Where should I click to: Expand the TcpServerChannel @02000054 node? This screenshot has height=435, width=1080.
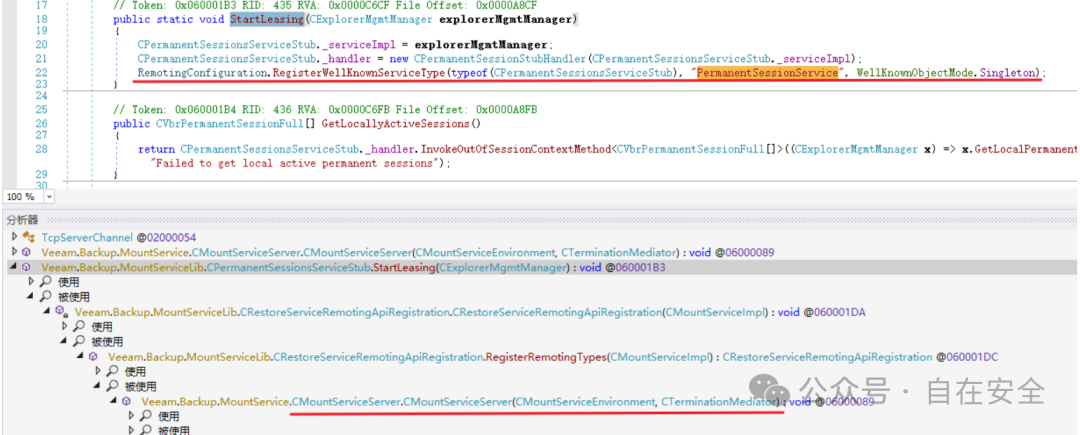14,237
